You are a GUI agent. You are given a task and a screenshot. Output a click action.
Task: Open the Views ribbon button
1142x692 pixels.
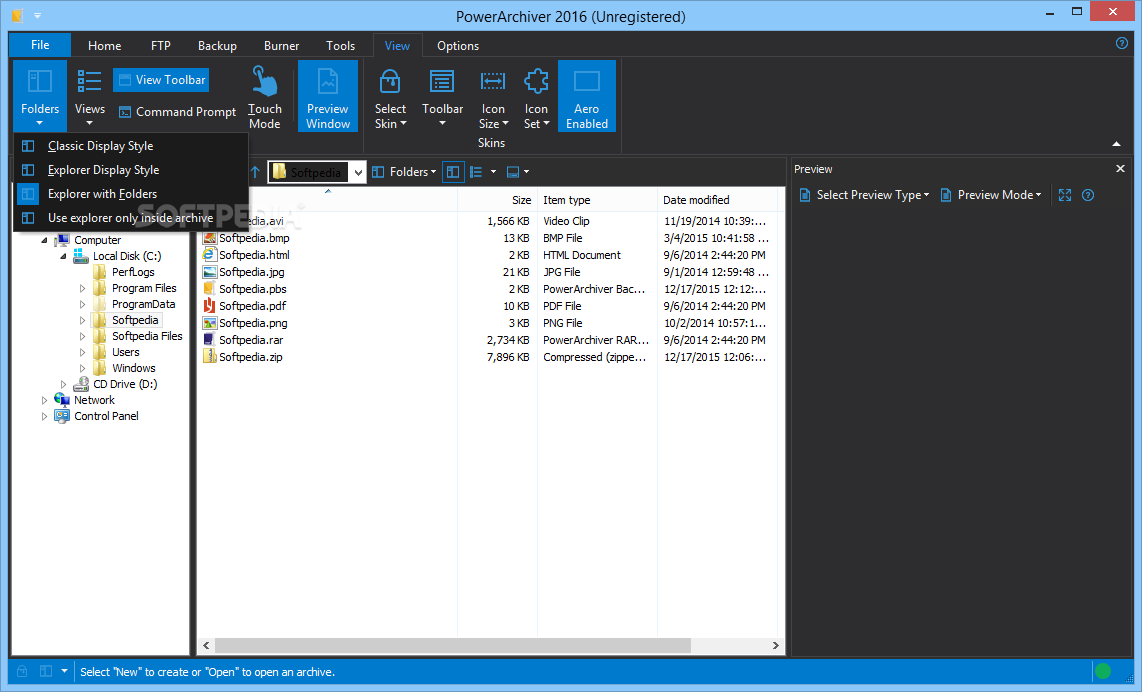(x=90, y=95)
